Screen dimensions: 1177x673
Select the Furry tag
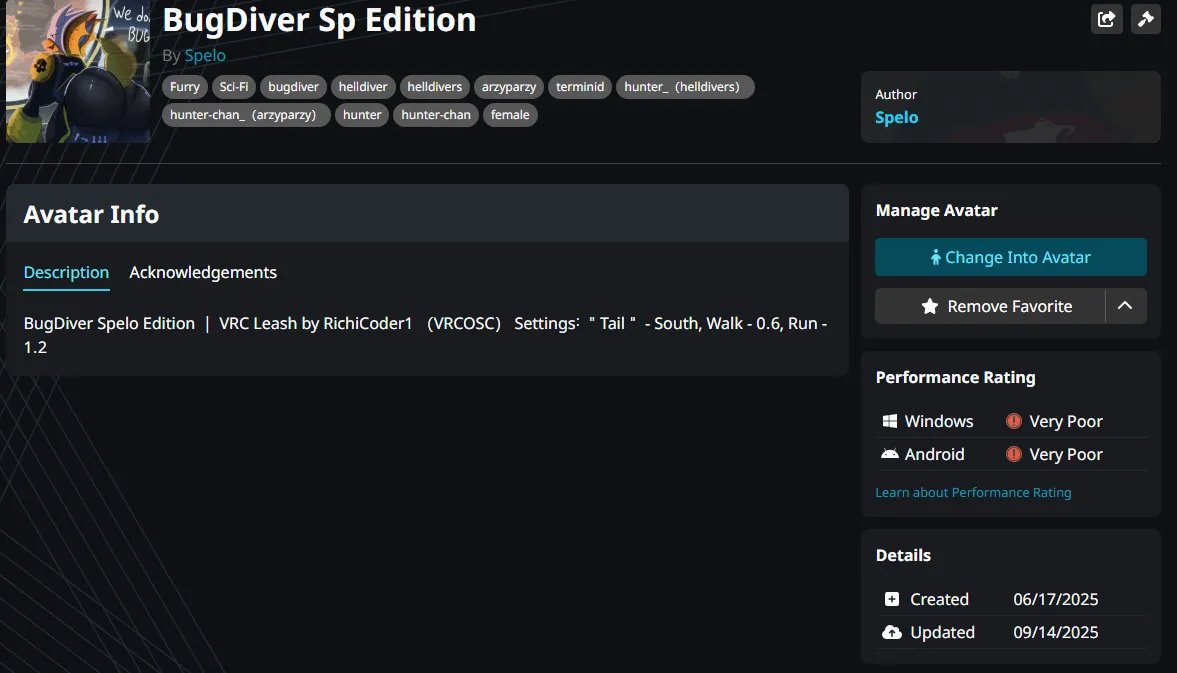[185, 87]
